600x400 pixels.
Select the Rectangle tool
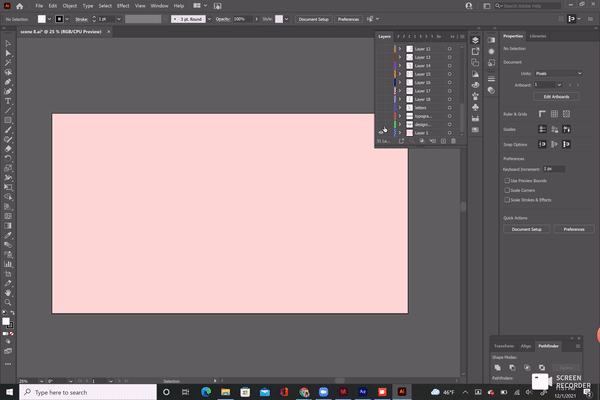(x=8, y=120)
